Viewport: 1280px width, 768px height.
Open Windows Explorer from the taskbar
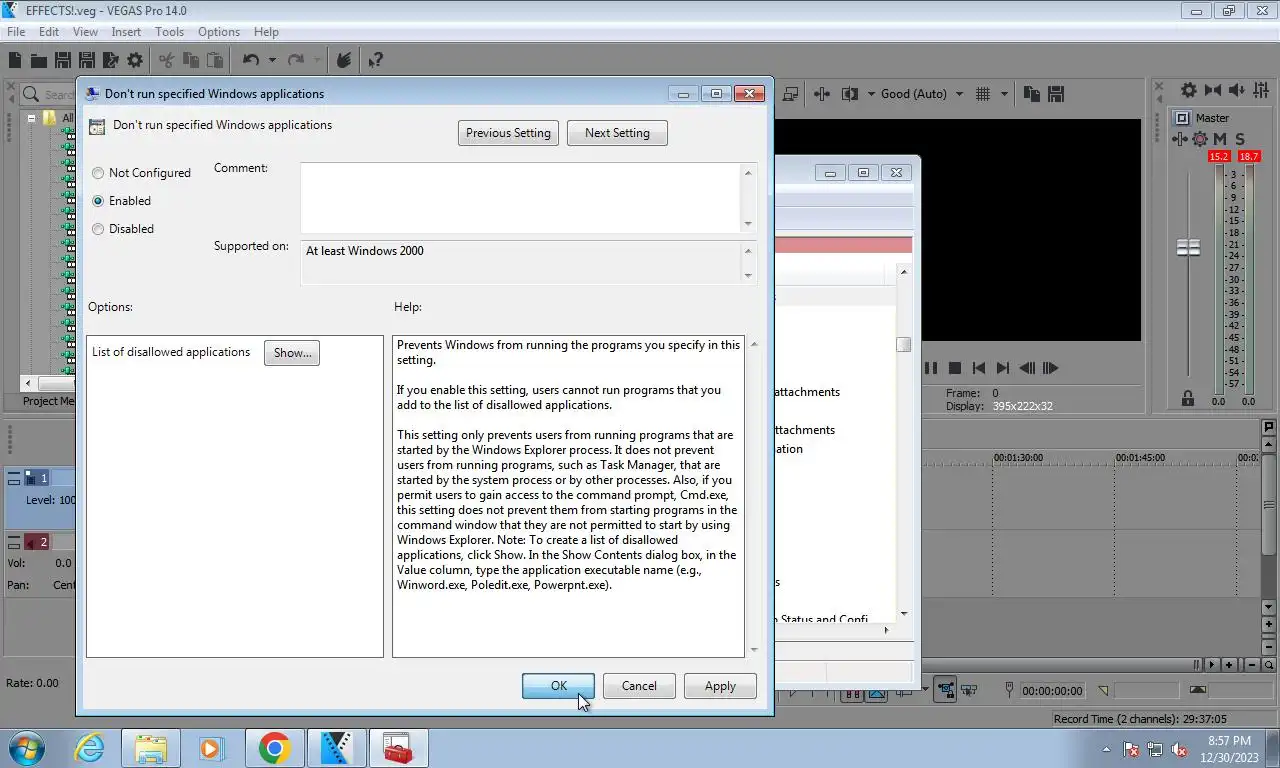(x=150, y=748)
